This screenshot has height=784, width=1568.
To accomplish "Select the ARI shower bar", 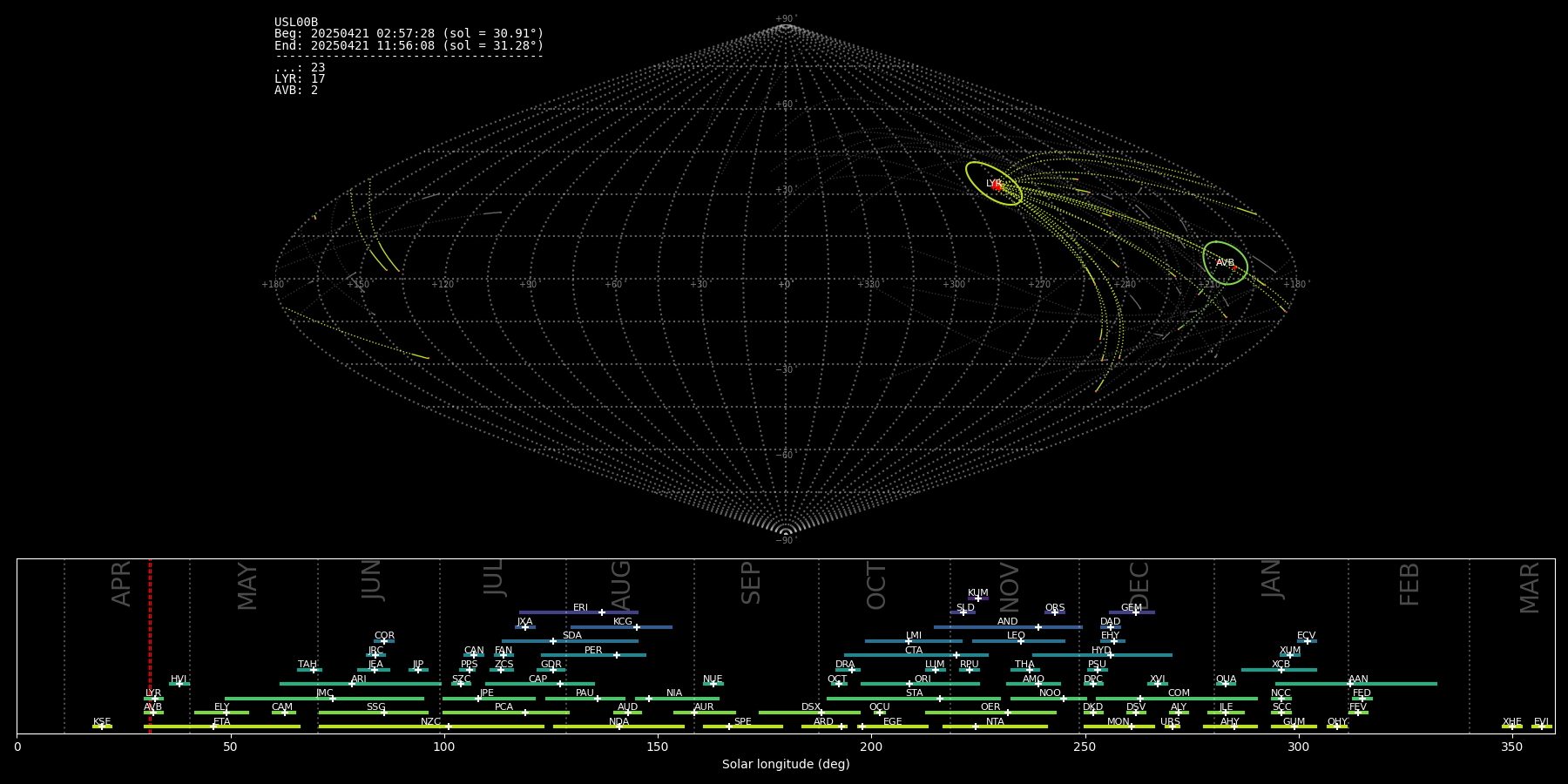I will pyautogui.click(x=361, y=684).
